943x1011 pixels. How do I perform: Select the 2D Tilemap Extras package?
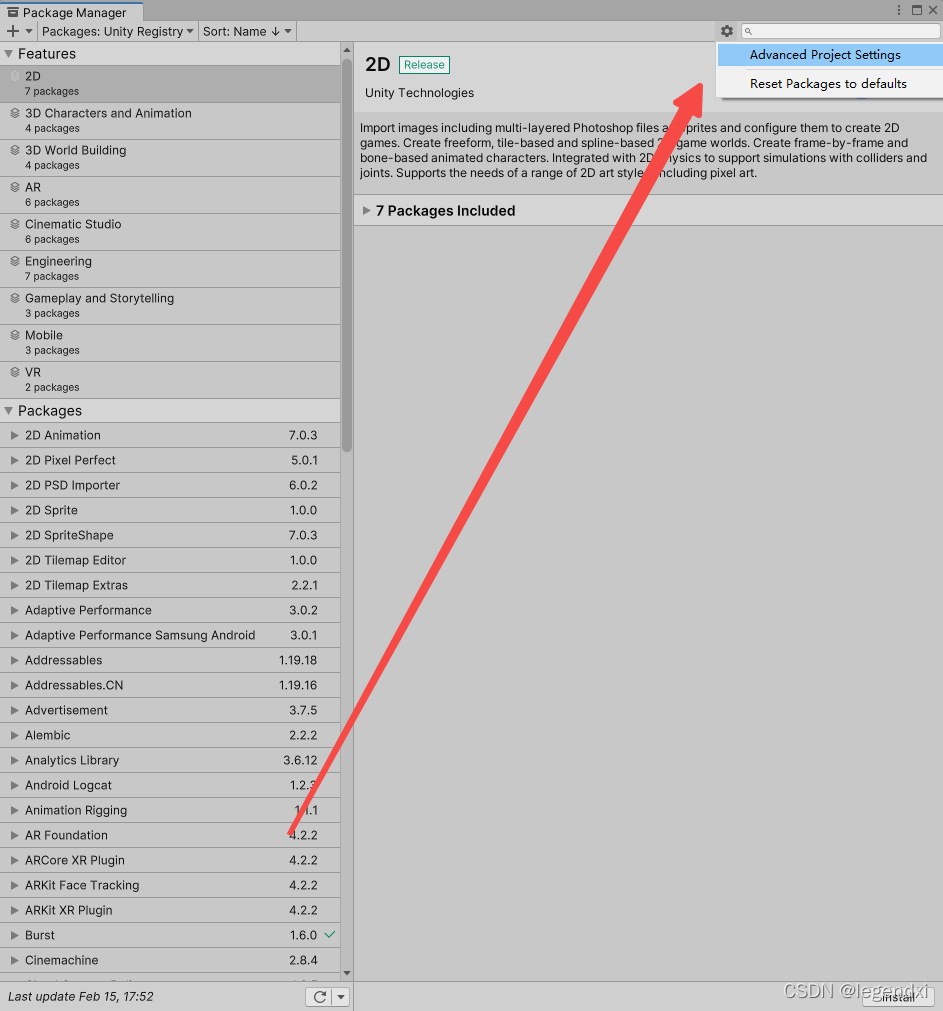point(170,585)
